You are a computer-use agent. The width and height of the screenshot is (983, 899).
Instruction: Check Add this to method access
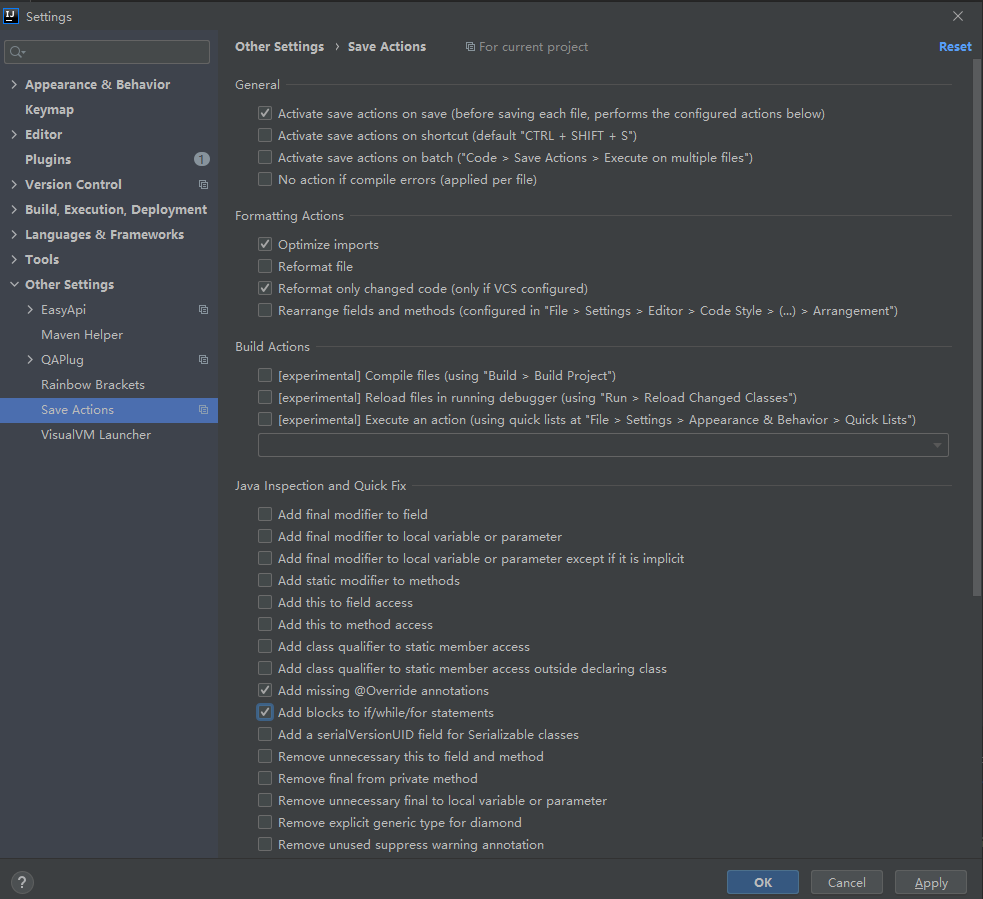pos(265,624)
